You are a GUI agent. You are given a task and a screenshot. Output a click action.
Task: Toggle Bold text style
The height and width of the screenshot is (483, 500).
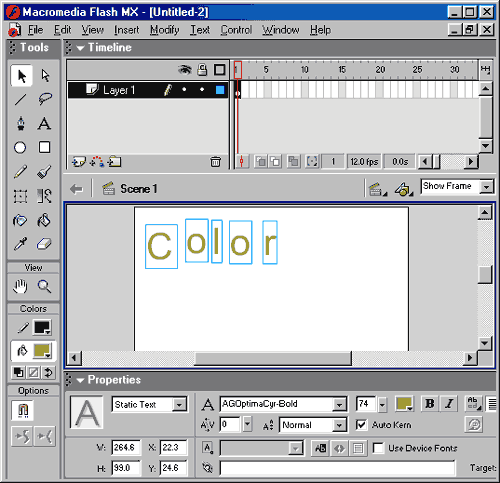[430, 404]
